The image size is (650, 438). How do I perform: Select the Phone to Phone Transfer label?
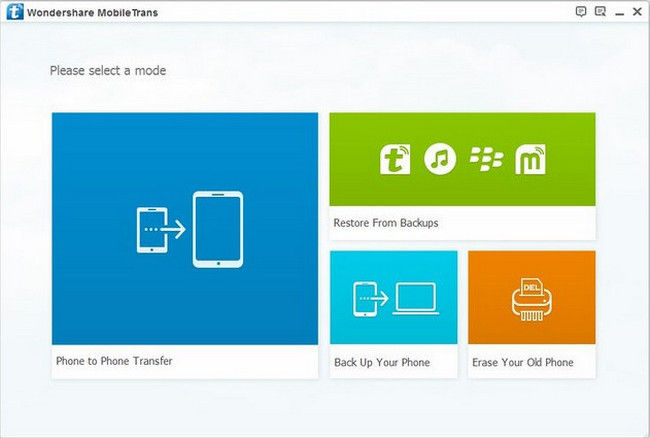point(114,361)
